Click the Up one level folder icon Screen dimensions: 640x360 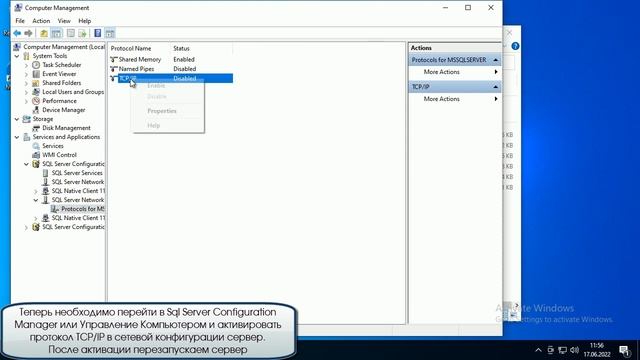tap(44, 33)
